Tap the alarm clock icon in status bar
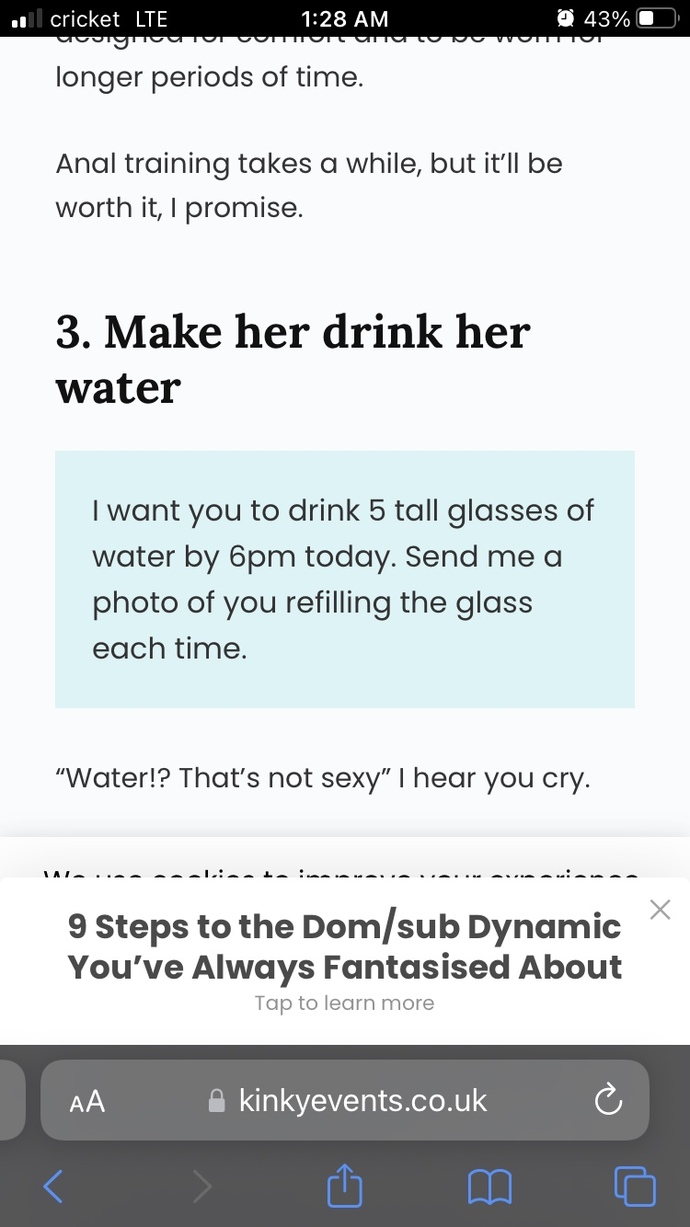 (x=565, y=18)
